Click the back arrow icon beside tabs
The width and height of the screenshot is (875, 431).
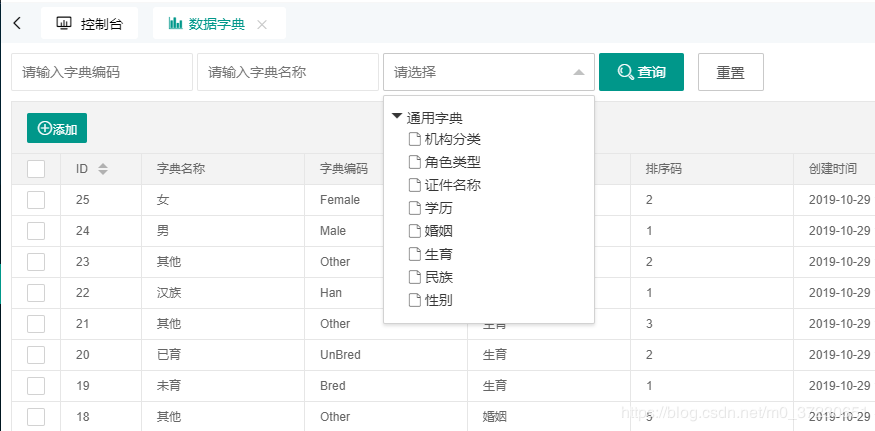(x=17, y=23)
